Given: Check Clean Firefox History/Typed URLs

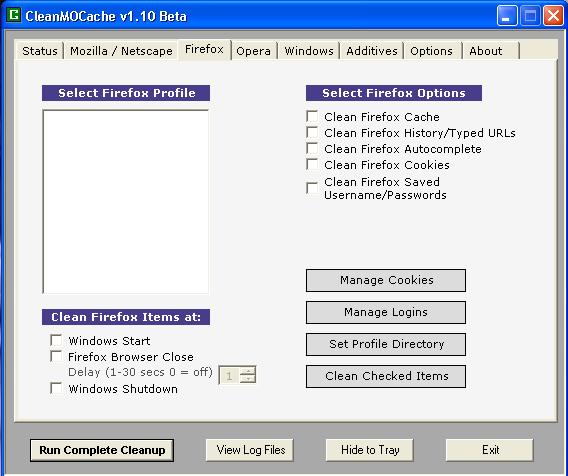Looking at the screenshot, I should click(x=312, y=132).
